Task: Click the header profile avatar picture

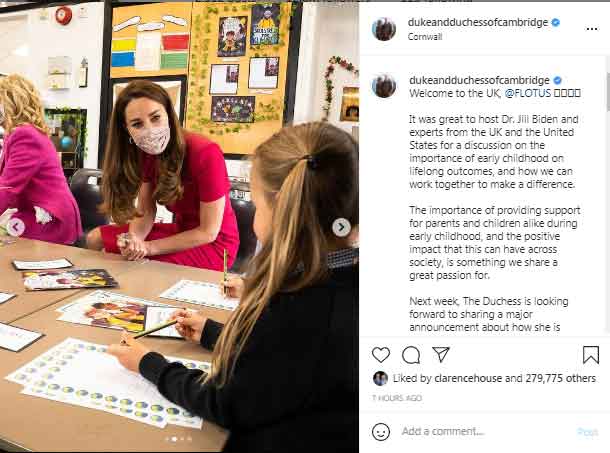Action: [x=384, y=29]
